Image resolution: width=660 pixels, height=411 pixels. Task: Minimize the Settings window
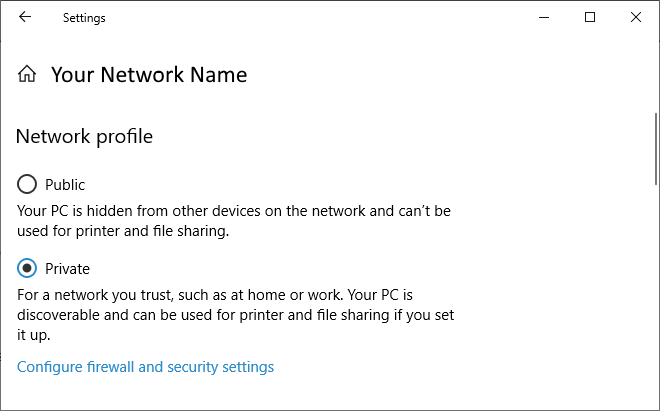point(544,17)
